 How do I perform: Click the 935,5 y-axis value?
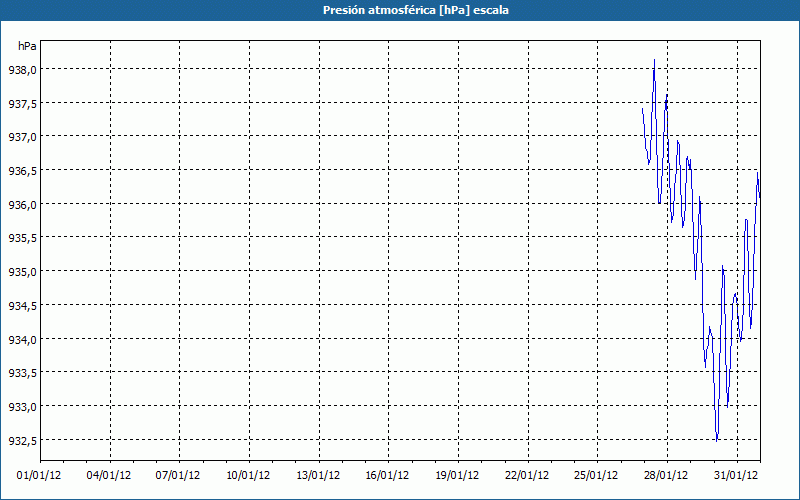22,239
